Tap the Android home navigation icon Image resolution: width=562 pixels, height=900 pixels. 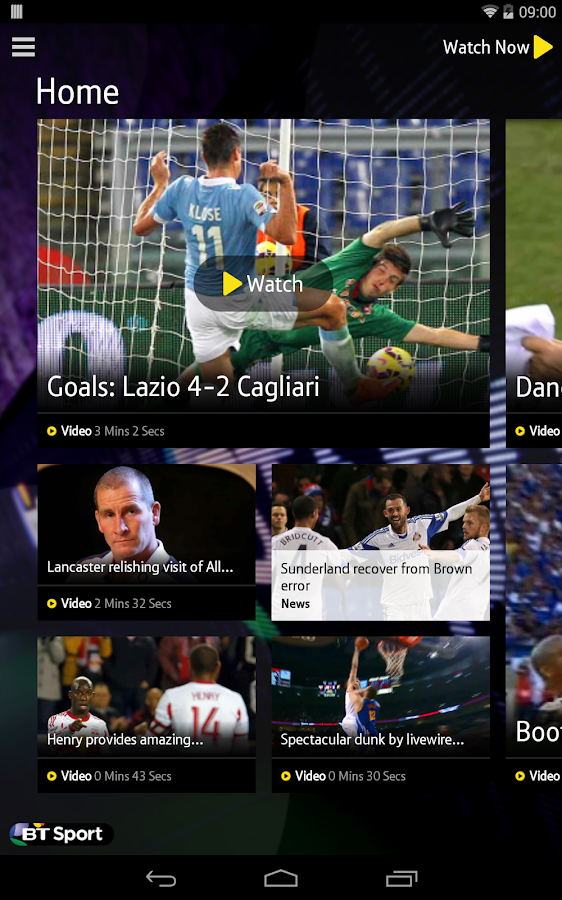tap(281, 878)
